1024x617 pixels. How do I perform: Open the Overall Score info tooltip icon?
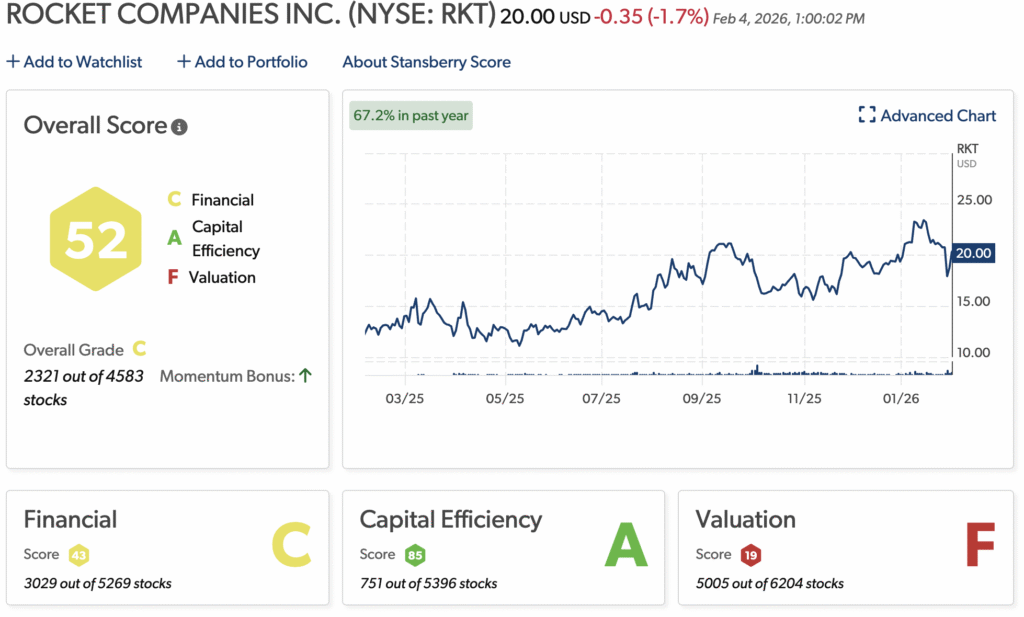(x=178, y=126)
